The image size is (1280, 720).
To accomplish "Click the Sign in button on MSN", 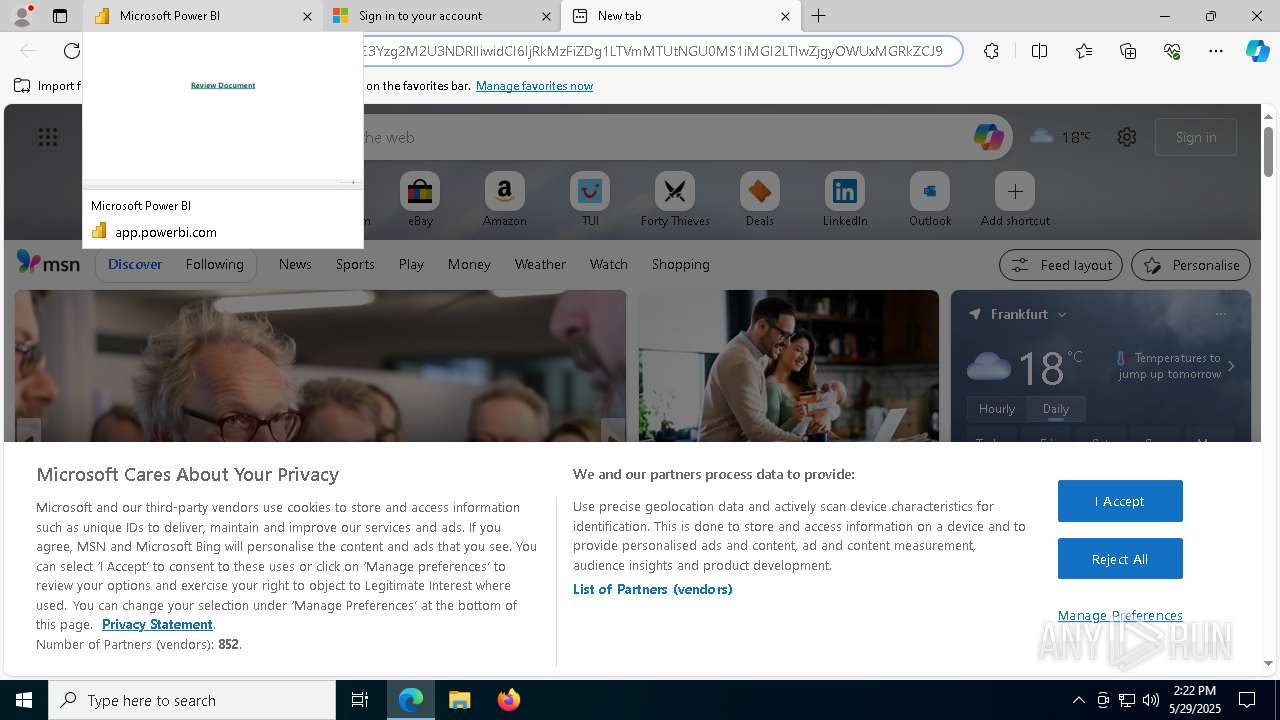I will point(1196,137).
